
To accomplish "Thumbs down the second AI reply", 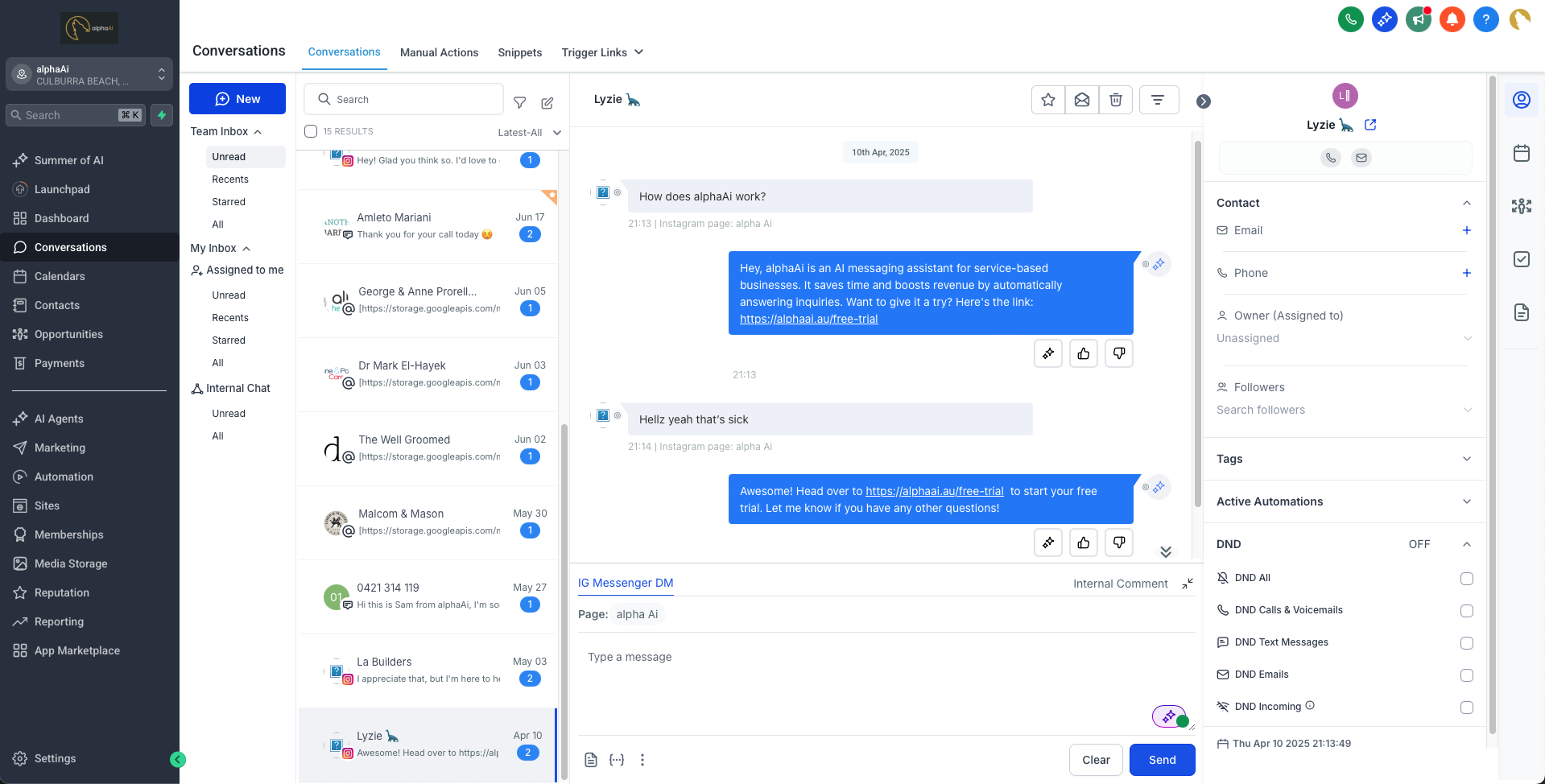I will click(1118, 543).
